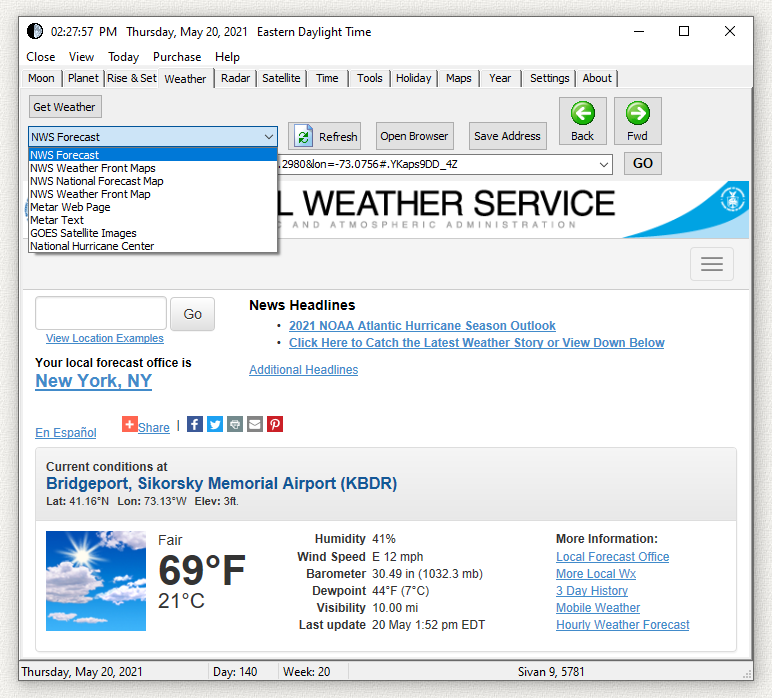
Task: Switch to the About tab
Action: pos(597,78)
